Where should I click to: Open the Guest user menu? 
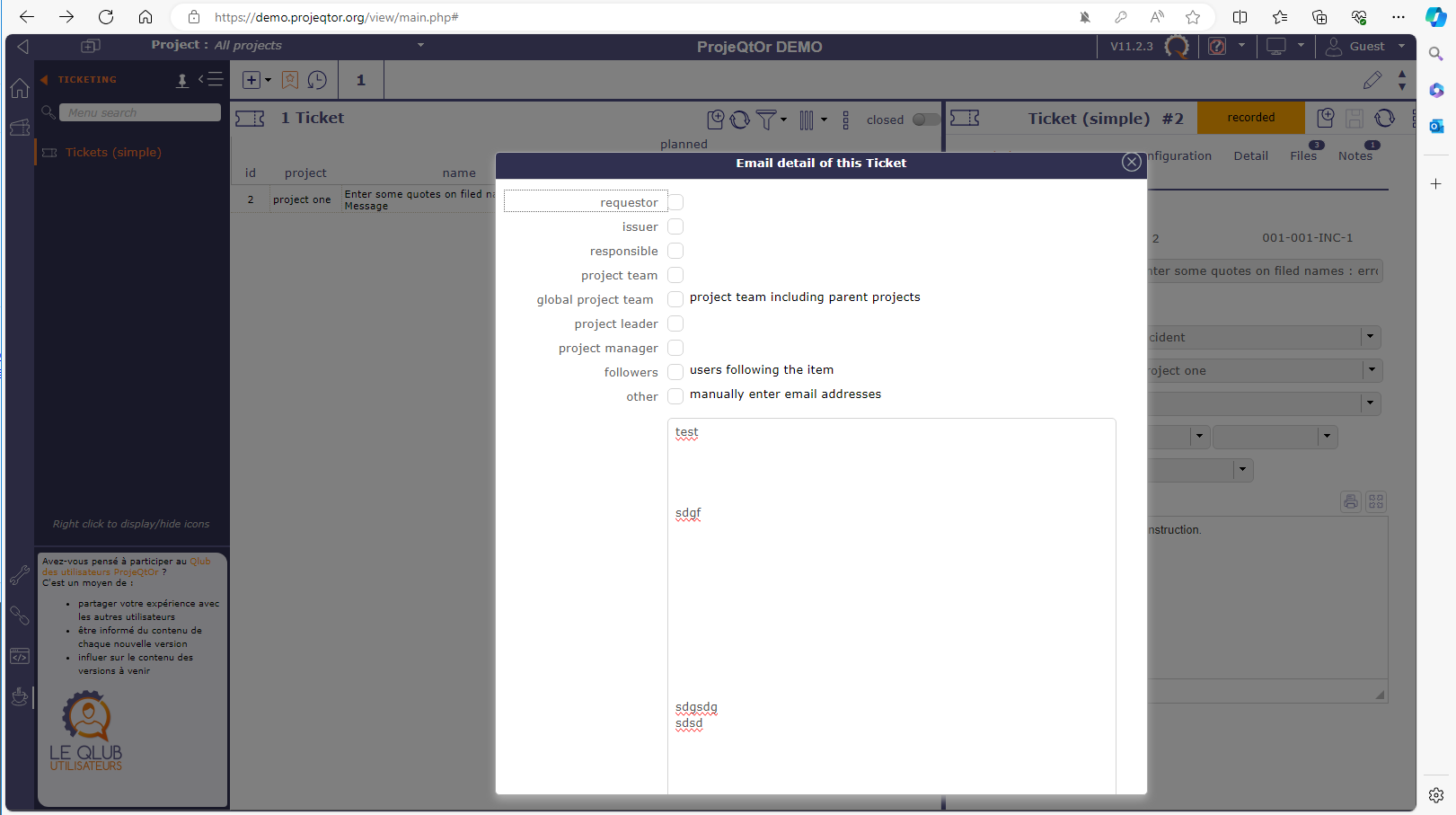coord(1366,46)
